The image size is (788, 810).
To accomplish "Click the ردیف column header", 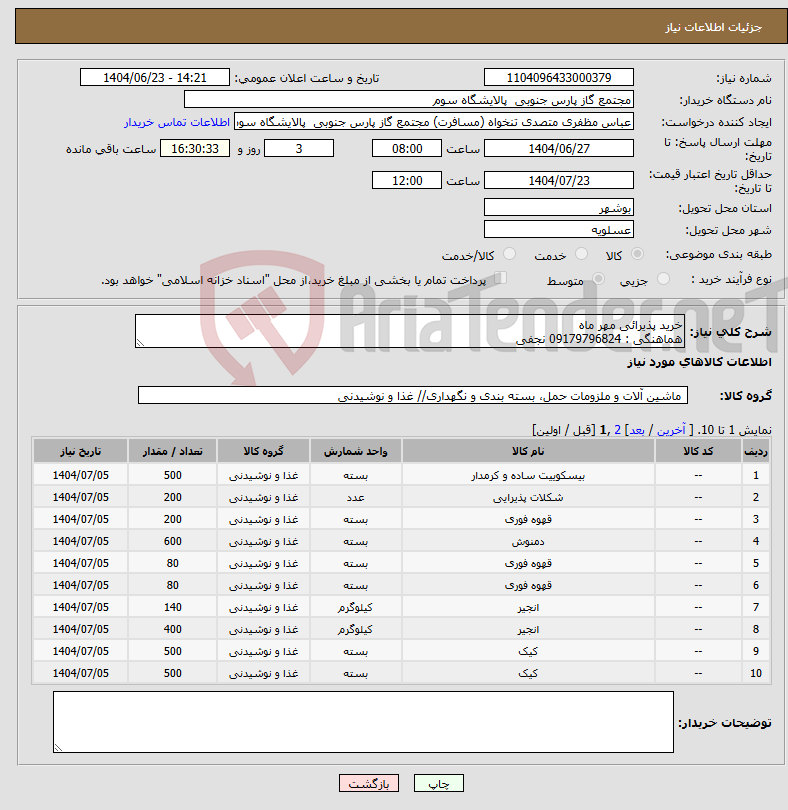I will pos(756,451).
